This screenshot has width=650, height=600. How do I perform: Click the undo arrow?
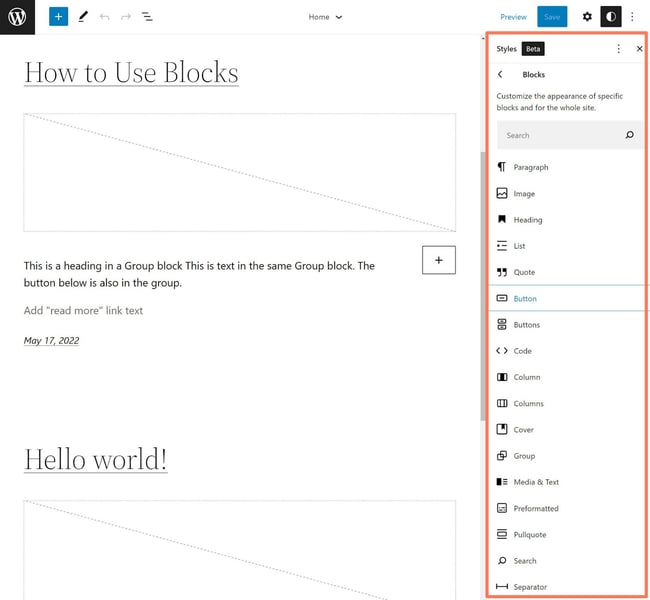point(104,17)
